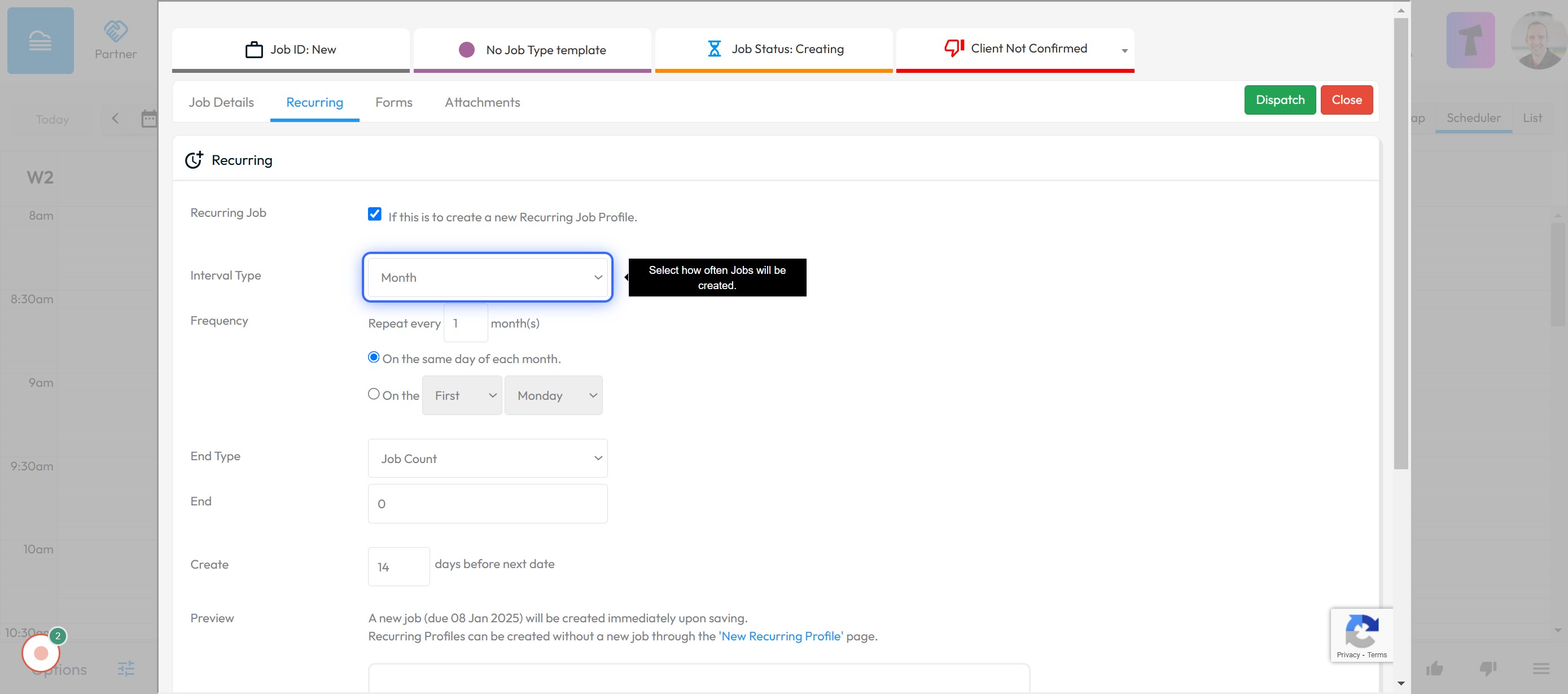Screen dimensions: 1568x694
Task: Click the preview text about 08 Jan 2025
Action: pyautogui.click(x=558, y=617)
